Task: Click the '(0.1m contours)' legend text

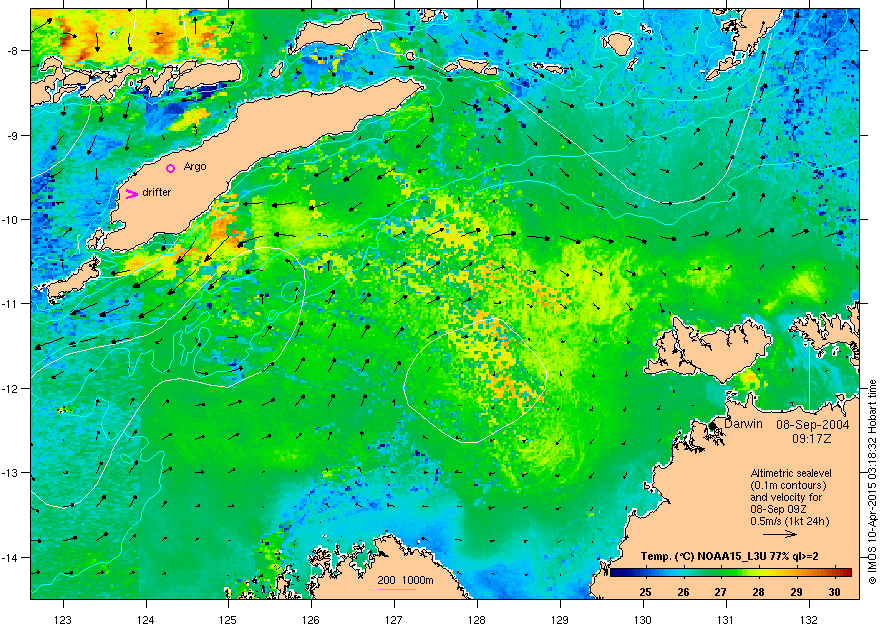Action: (788, 485)
